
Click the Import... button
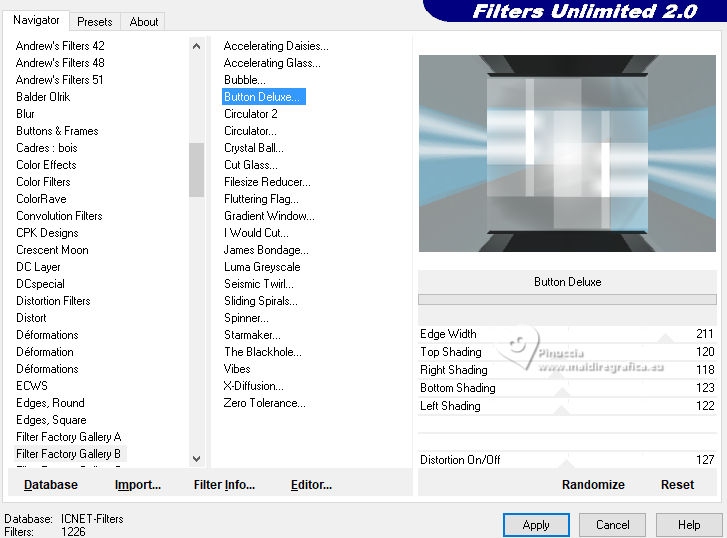tap(138, 485)
